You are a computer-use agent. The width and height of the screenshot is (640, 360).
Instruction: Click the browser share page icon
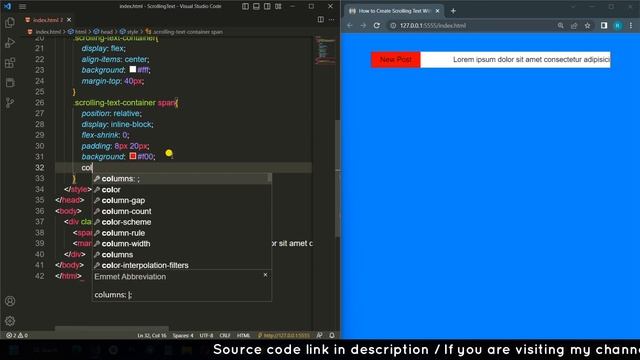(574, 25)
